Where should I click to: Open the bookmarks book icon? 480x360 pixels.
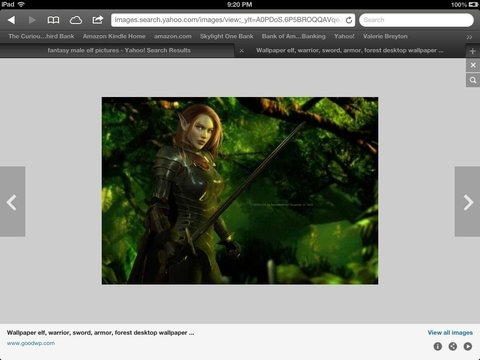pos(53,20)
